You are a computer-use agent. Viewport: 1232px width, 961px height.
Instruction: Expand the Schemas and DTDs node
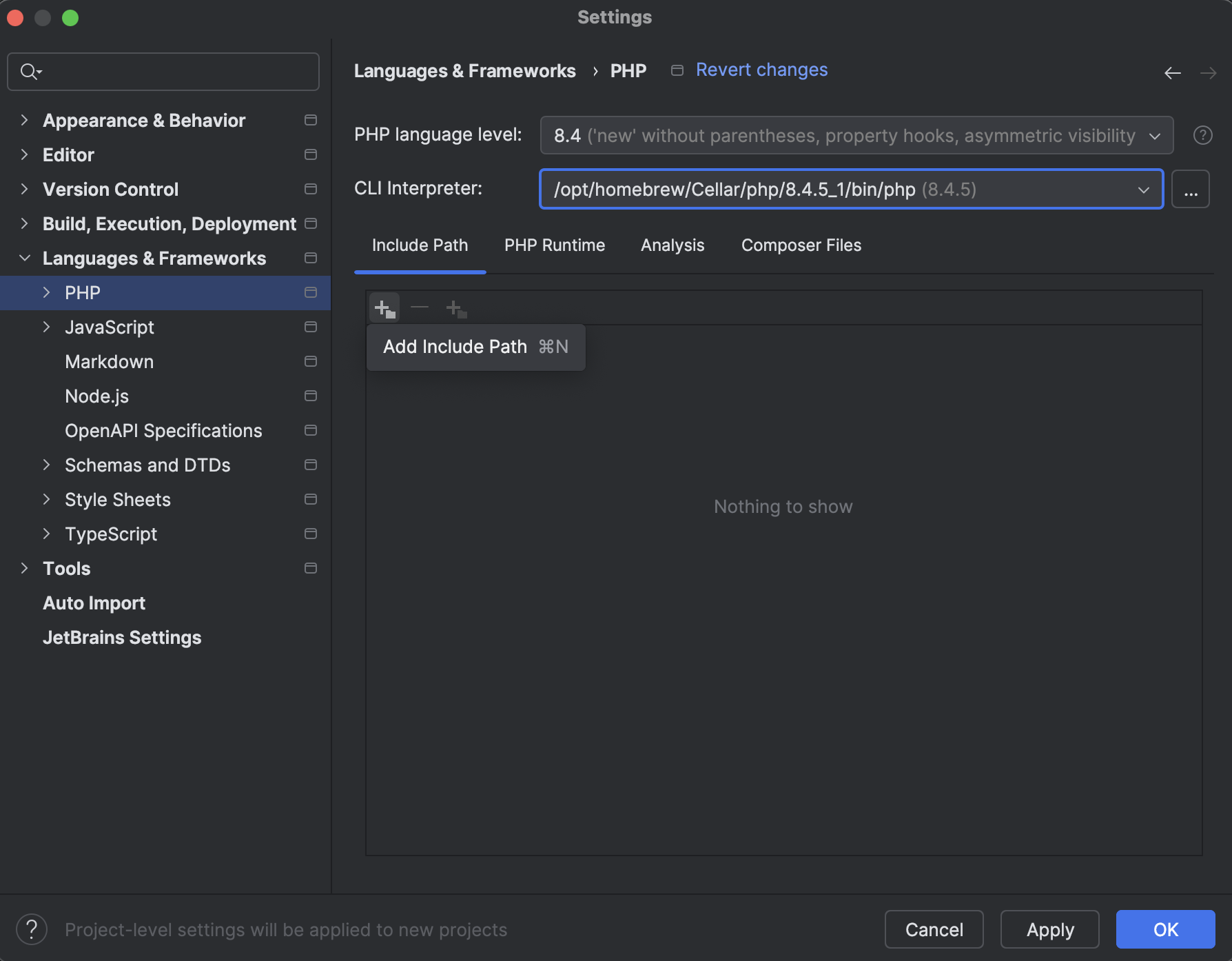pyautogui.click(x=47, y=465)
